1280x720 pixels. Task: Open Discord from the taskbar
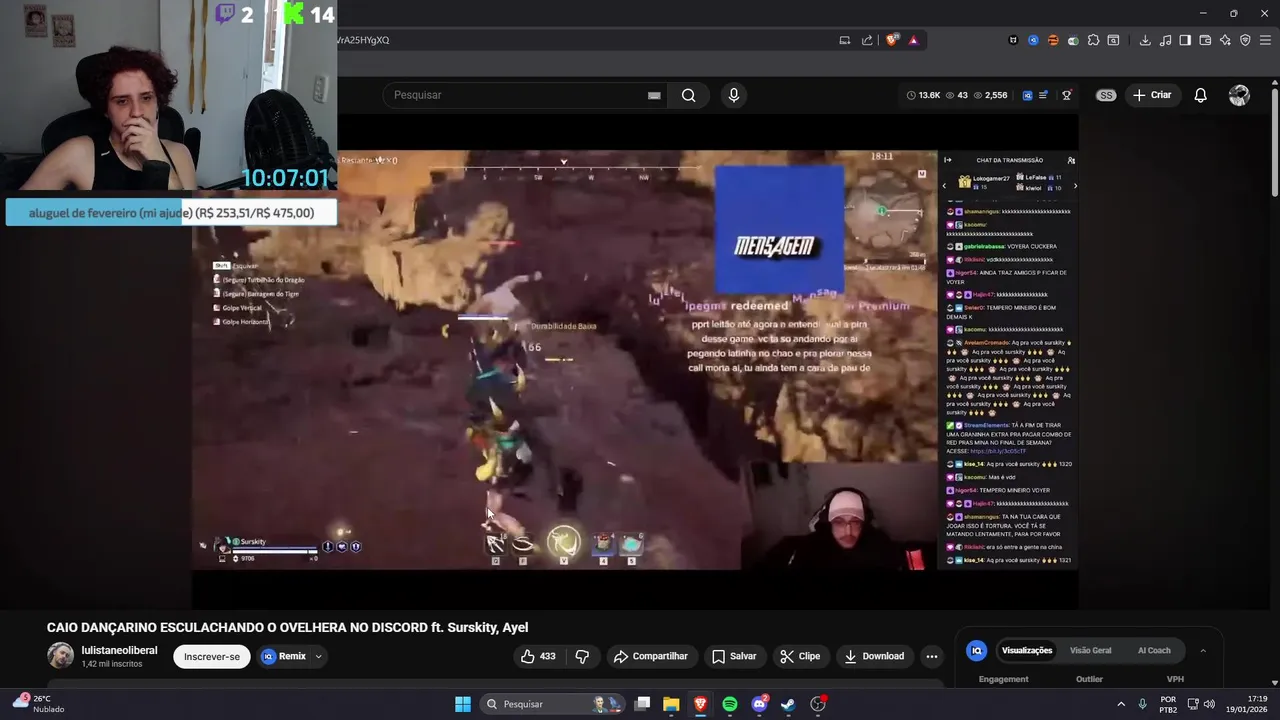(759, 704)
